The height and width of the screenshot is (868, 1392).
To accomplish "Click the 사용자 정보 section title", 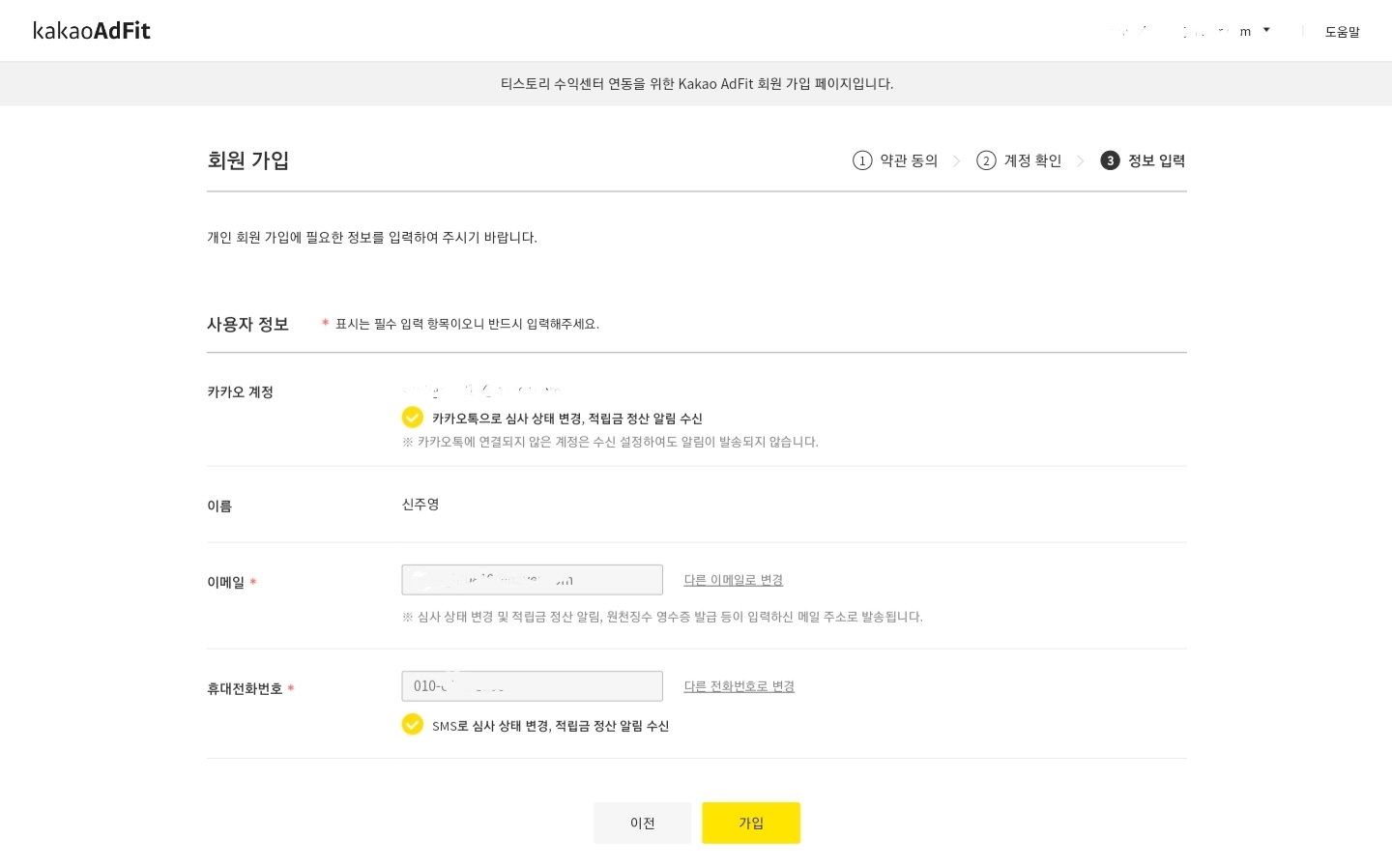I will pos(247,324).
